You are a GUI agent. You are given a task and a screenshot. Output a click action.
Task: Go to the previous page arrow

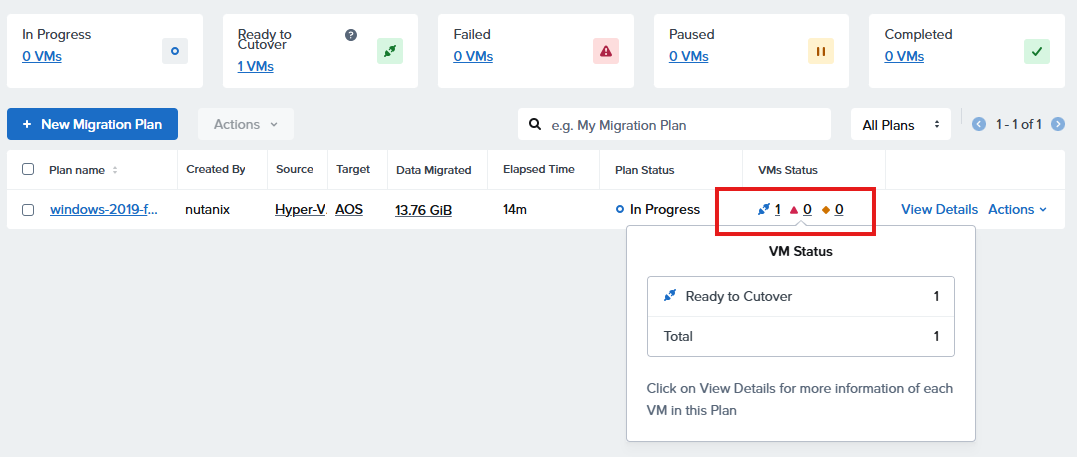coord(979,124)
